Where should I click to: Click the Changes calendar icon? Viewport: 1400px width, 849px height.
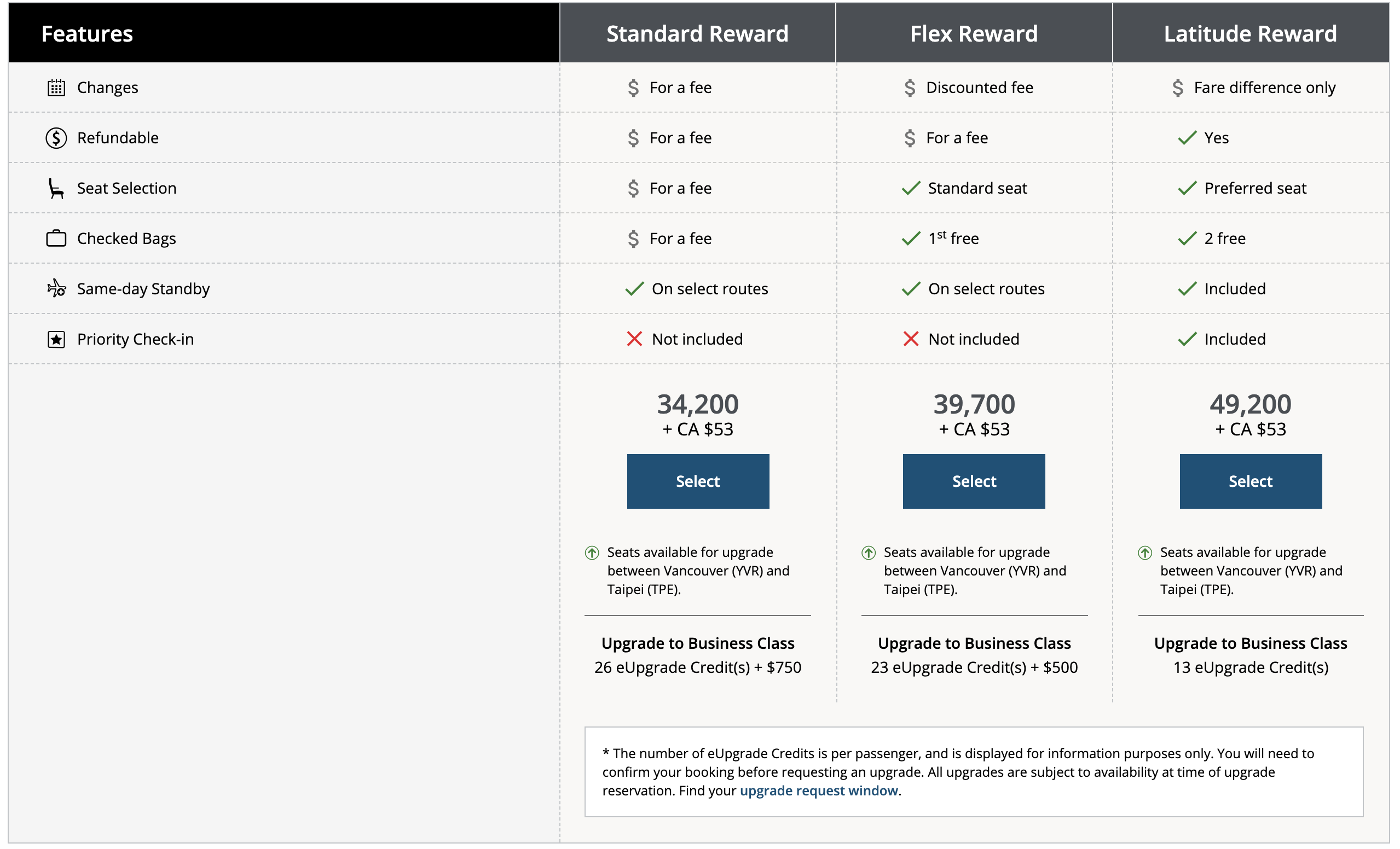click(x=56, y=88)
